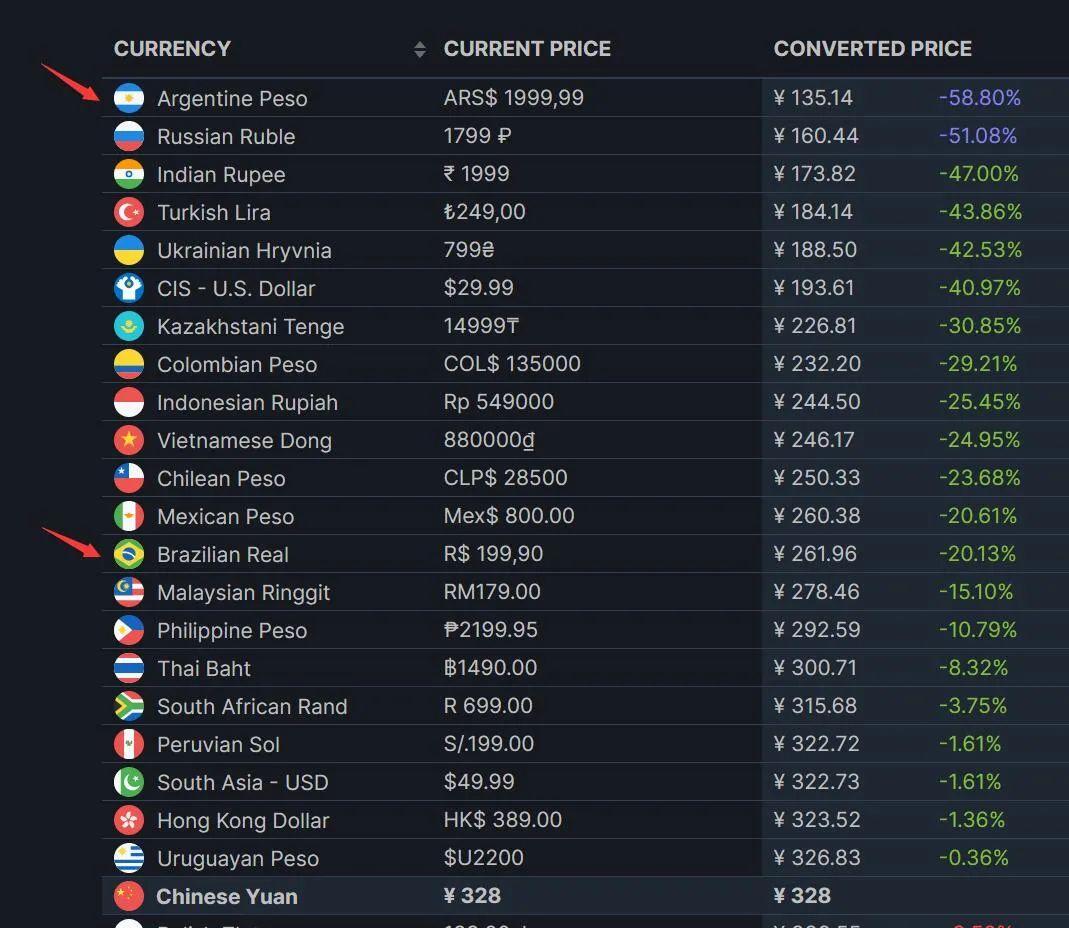Click the Malaysian Ringgit currency name
The height and width of the screenshot is (928, 1069).
click(243, 592)
